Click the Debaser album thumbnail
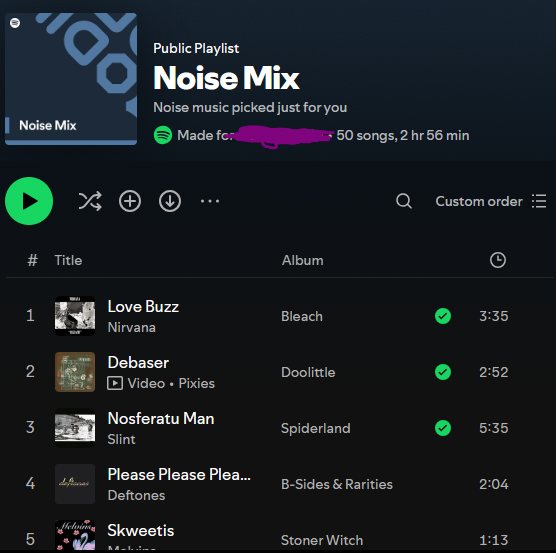 [75, 372]
